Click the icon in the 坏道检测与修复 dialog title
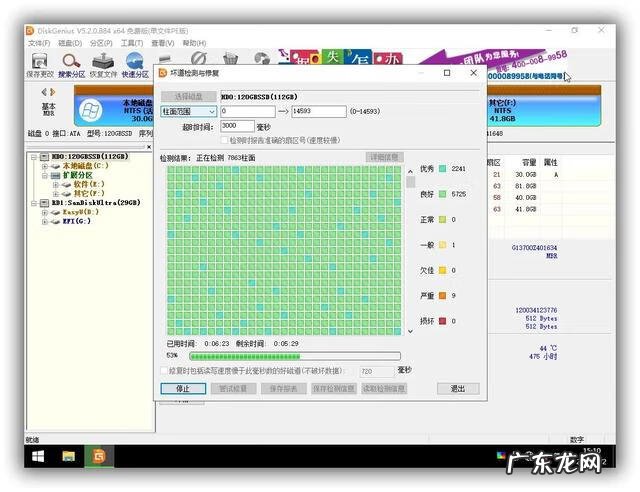This screenshot has height=492, width=640. [x=163, y=73]
